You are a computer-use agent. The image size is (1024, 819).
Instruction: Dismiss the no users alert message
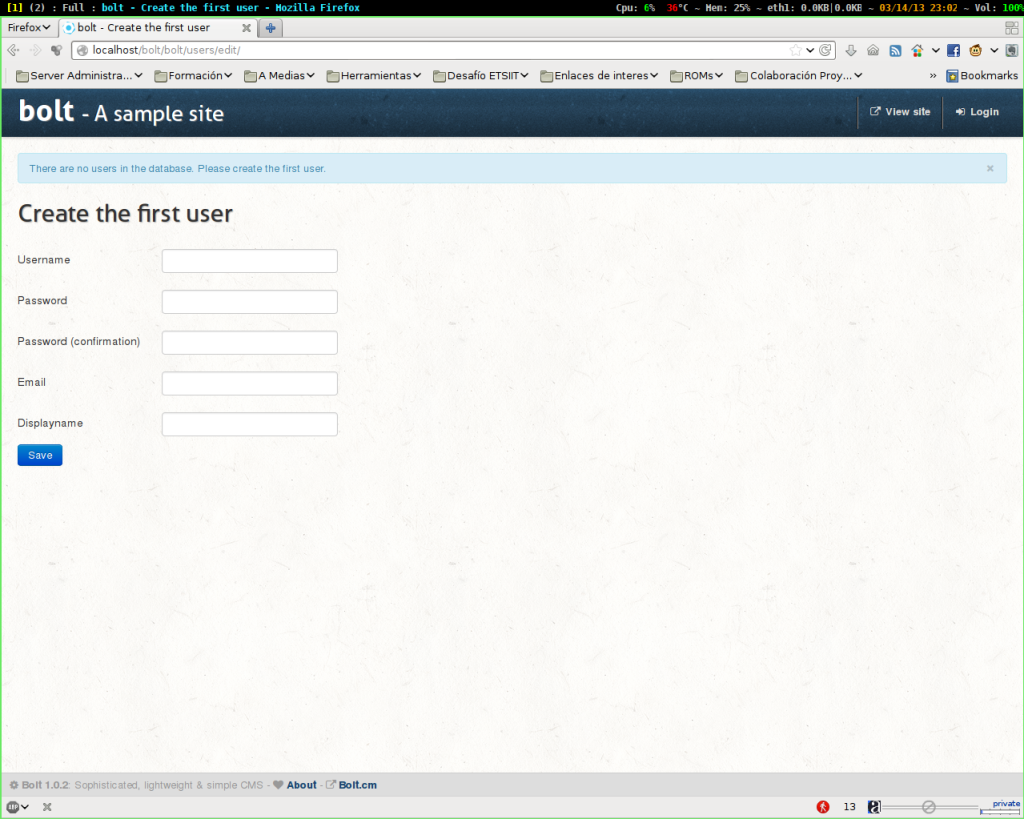tap(990, 169)
